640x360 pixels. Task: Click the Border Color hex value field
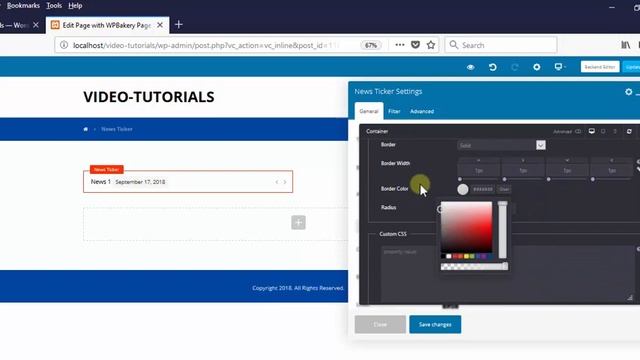click(483, 189)
